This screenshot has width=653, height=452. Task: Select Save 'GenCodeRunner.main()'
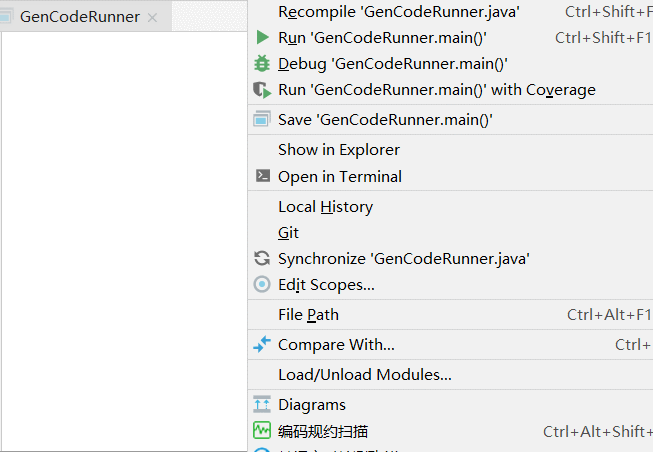451,120
